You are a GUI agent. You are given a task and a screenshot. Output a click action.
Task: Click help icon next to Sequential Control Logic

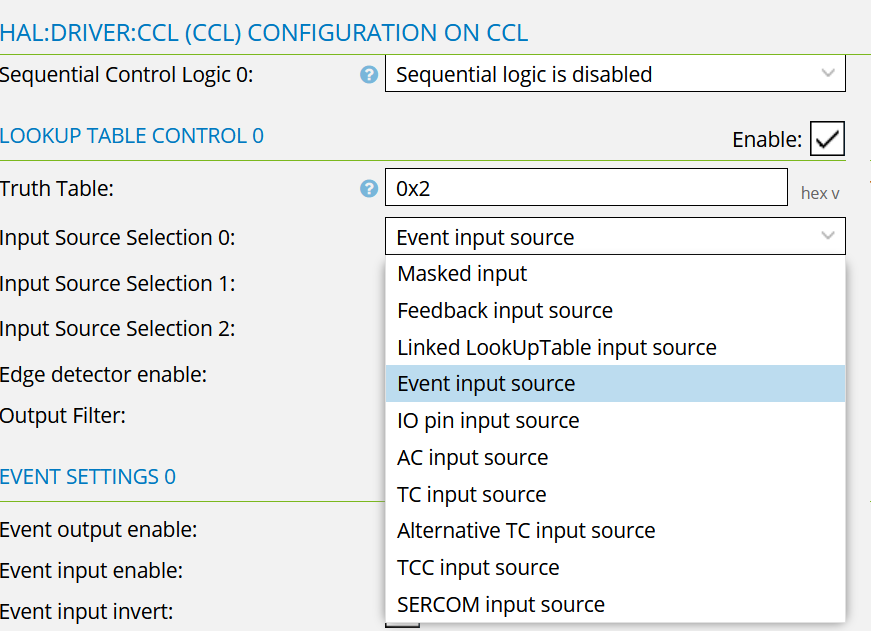(369, 74)
